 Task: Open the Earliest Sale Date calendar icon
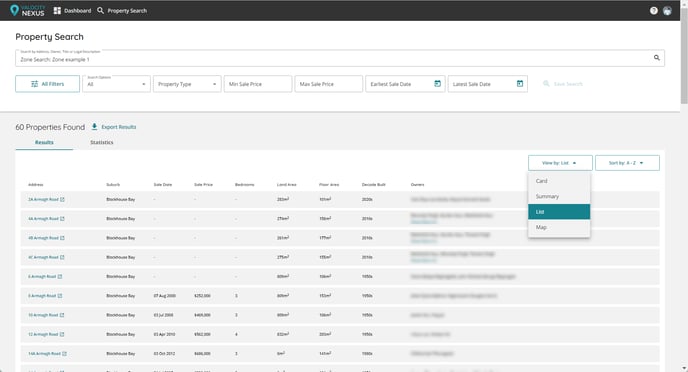point(437,83)
